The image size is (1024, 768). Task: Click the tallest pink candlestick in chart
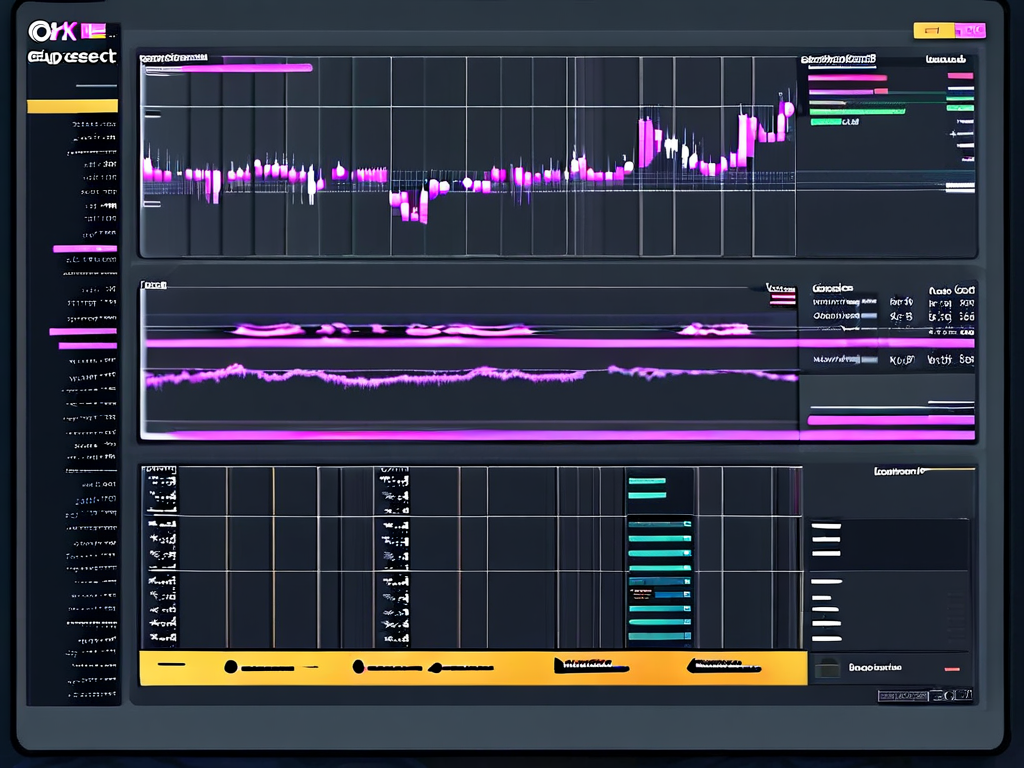[646, 140]
